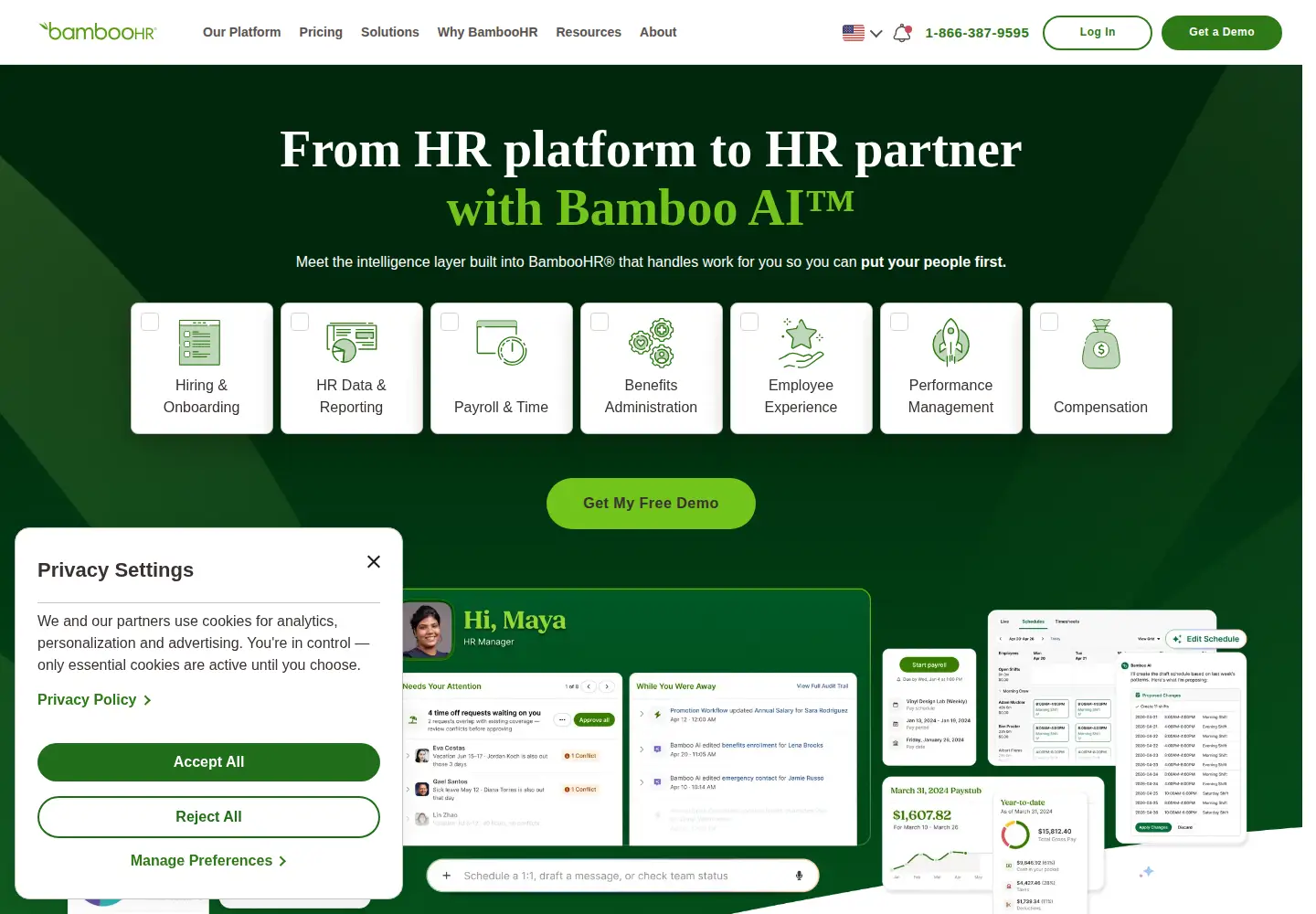Screen dimensions: 1316x914
Task: Reject all cookies
Action: point(208,817)
